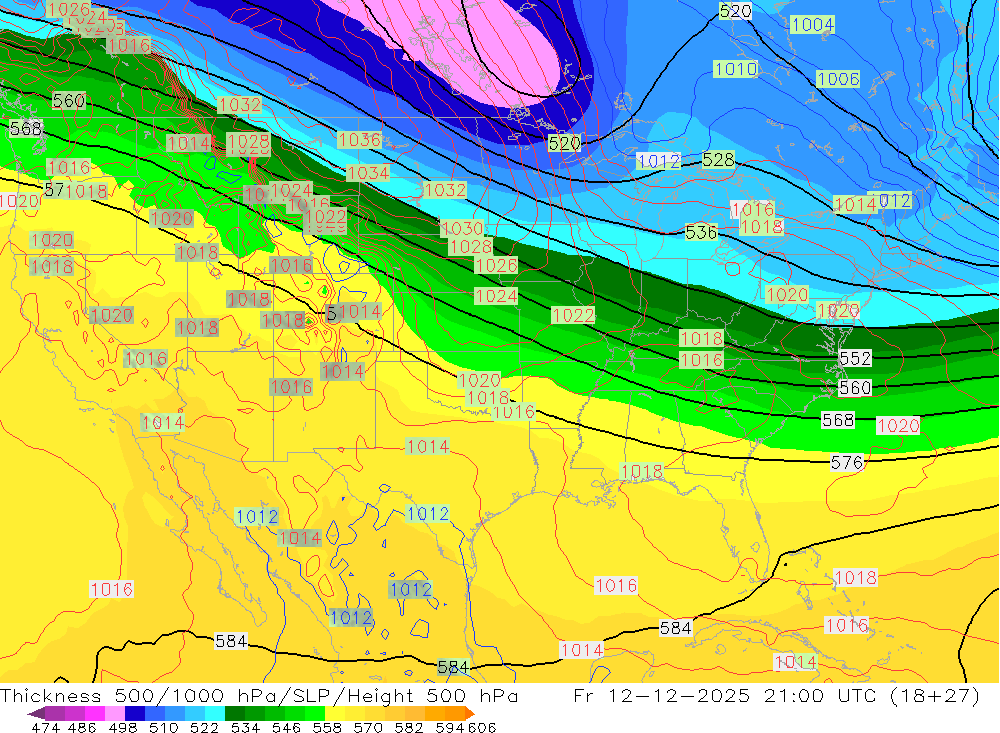Click the '(18+27)' forecast hour text
The height and width of the screenshot is (733, 1000).
click(933, 695)
